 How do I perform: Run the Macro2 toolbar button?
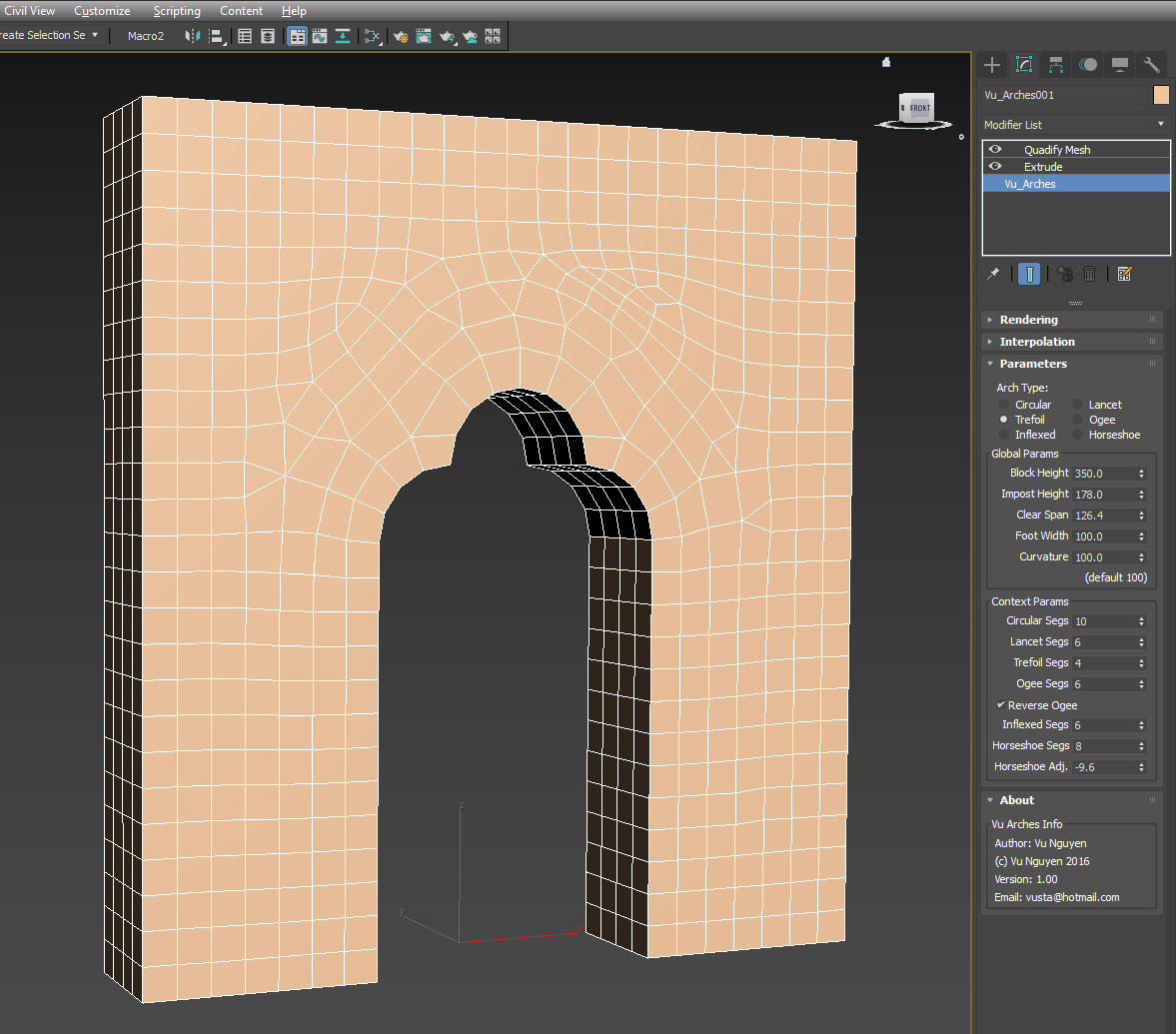(x=146, y=36)
